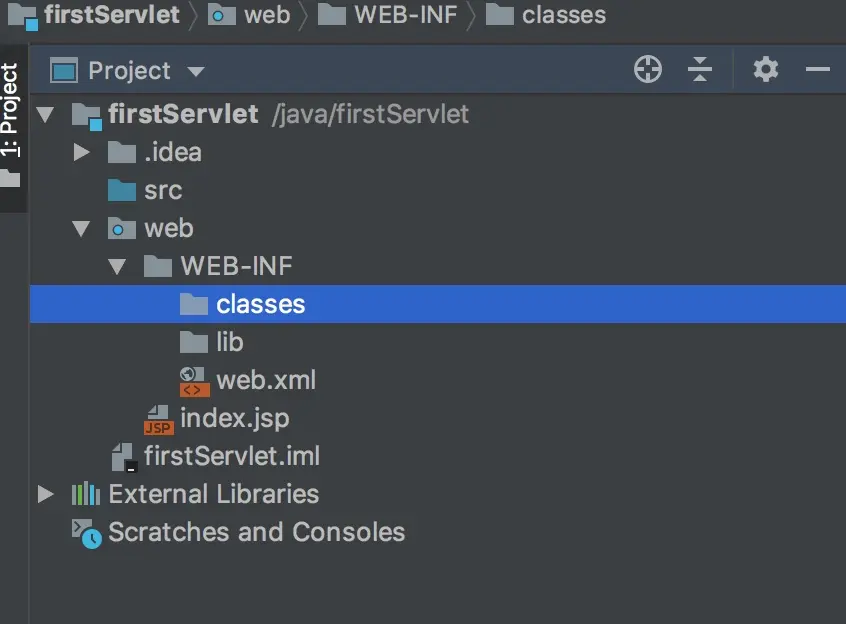This screenshot has width=846, height=624.
Task: Collapse the firstServlet root node
Action: (x=45, y=115)
